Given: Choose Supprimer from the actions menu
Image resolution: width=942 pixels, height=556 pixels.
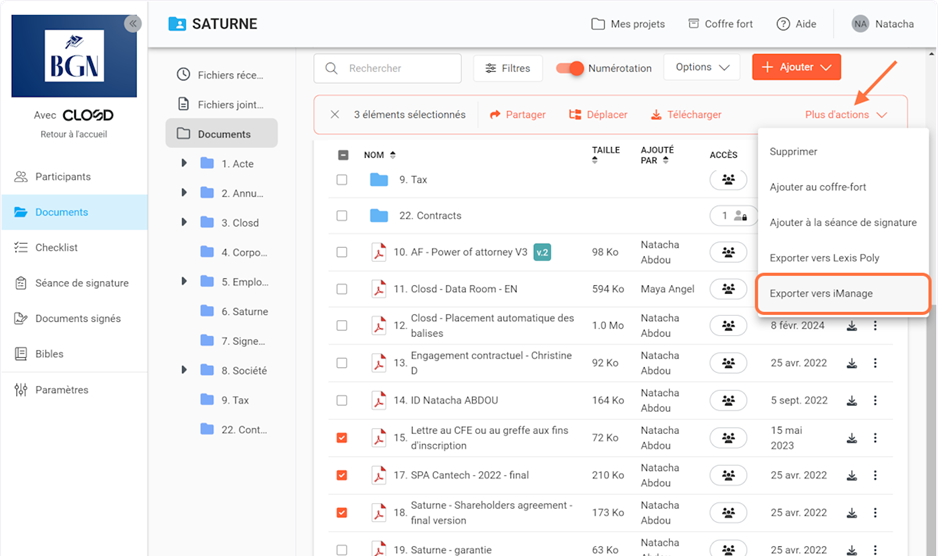Looking at the screenshot, I should pos(793,152).
